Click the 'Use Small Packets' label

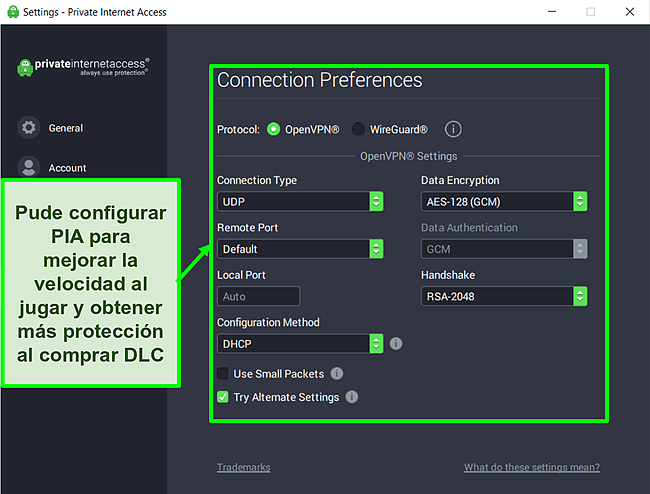point(279,374)
